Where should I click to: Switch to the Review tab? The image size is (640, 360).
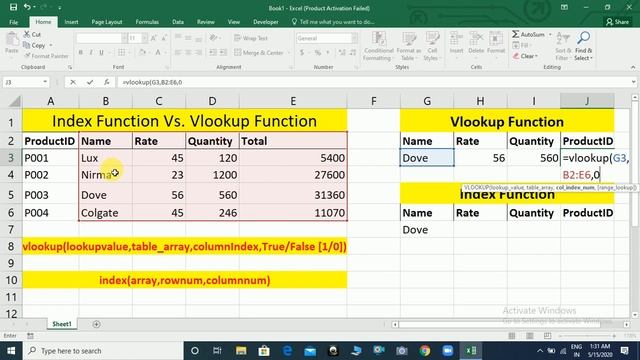click(205, 22)
